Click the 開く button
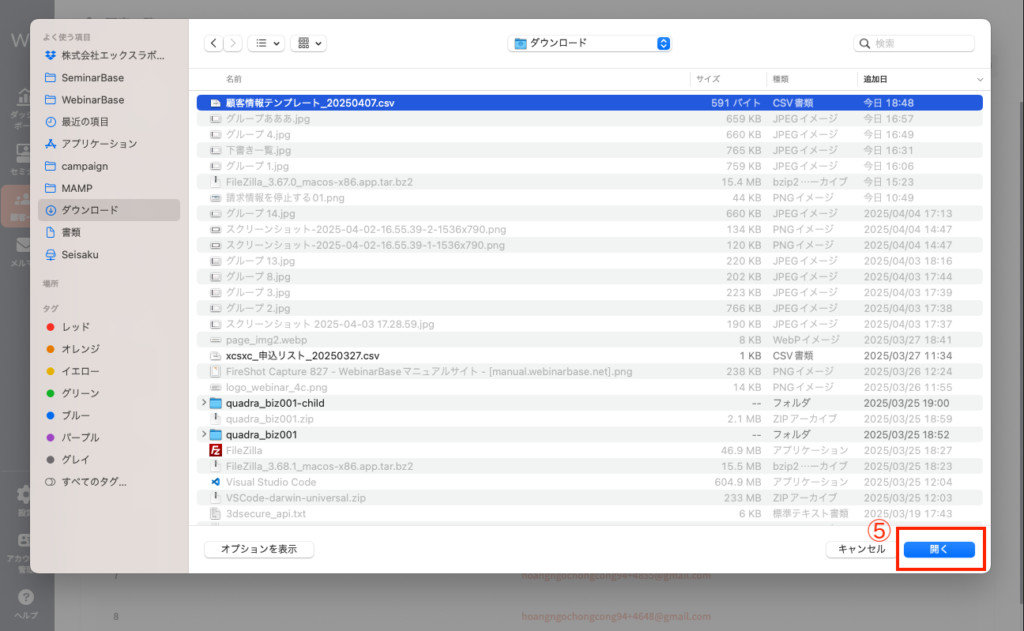Image resolution: width=1024 pixels, height=631 pixels. pos(938,549)
